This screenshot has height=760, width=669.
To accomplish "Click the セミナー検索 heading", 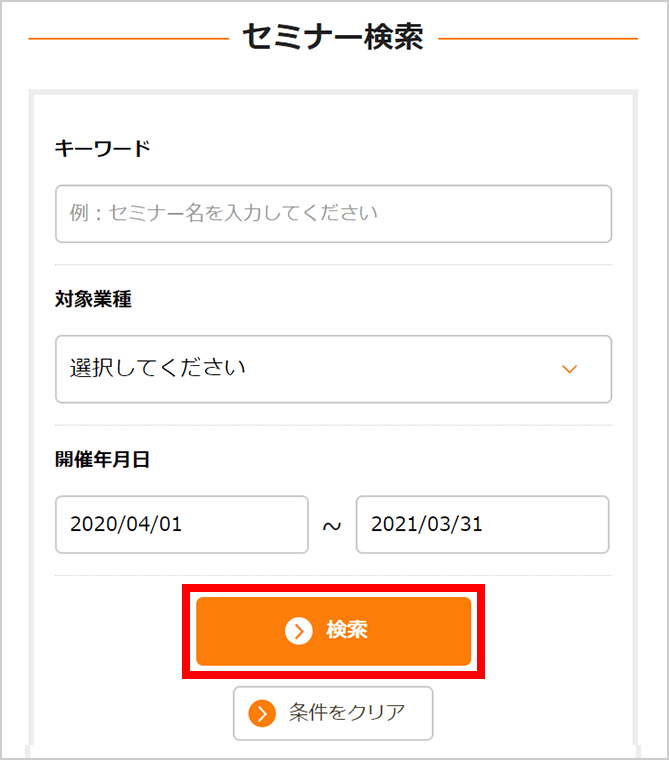I will pos(333,38).
